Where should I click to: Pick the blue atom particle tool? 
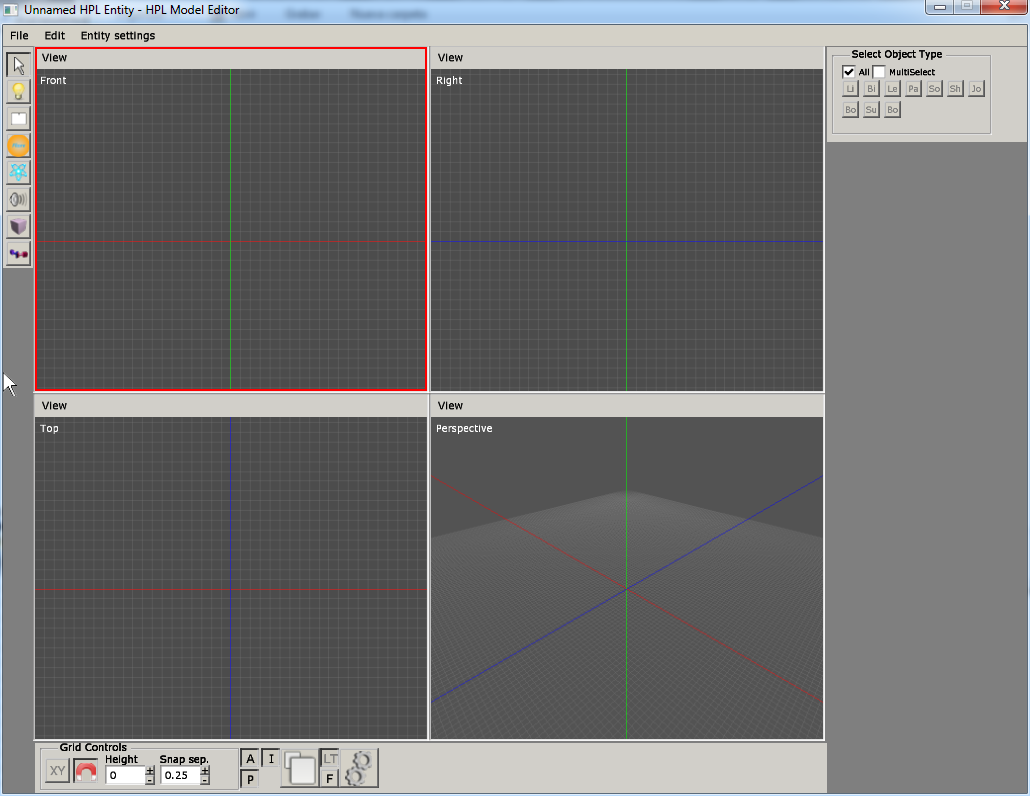[18, 172]
